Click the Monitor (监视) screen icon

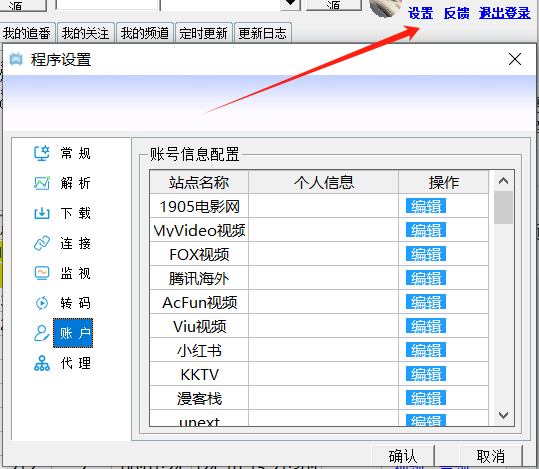[42, 273]
